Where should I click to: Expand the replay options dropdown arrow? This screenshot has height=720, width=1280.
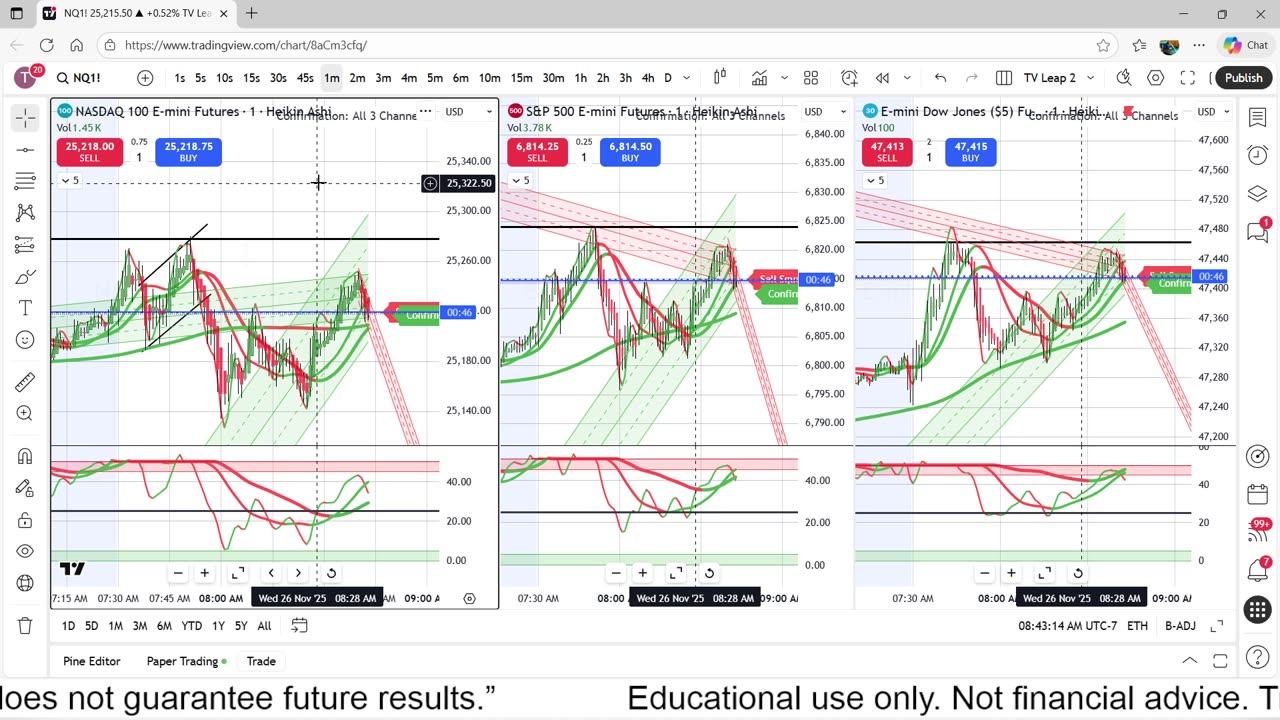pos(907,78)
